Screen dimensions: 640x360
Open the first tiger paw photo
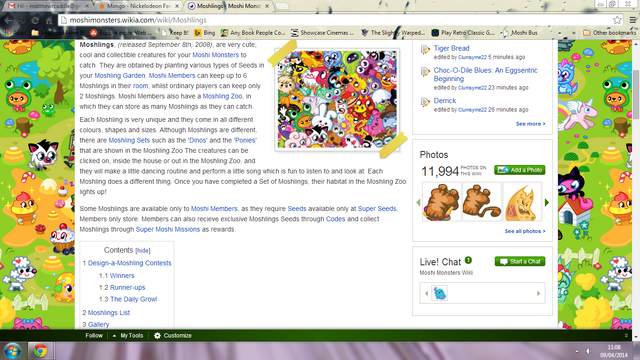[442, 202]
